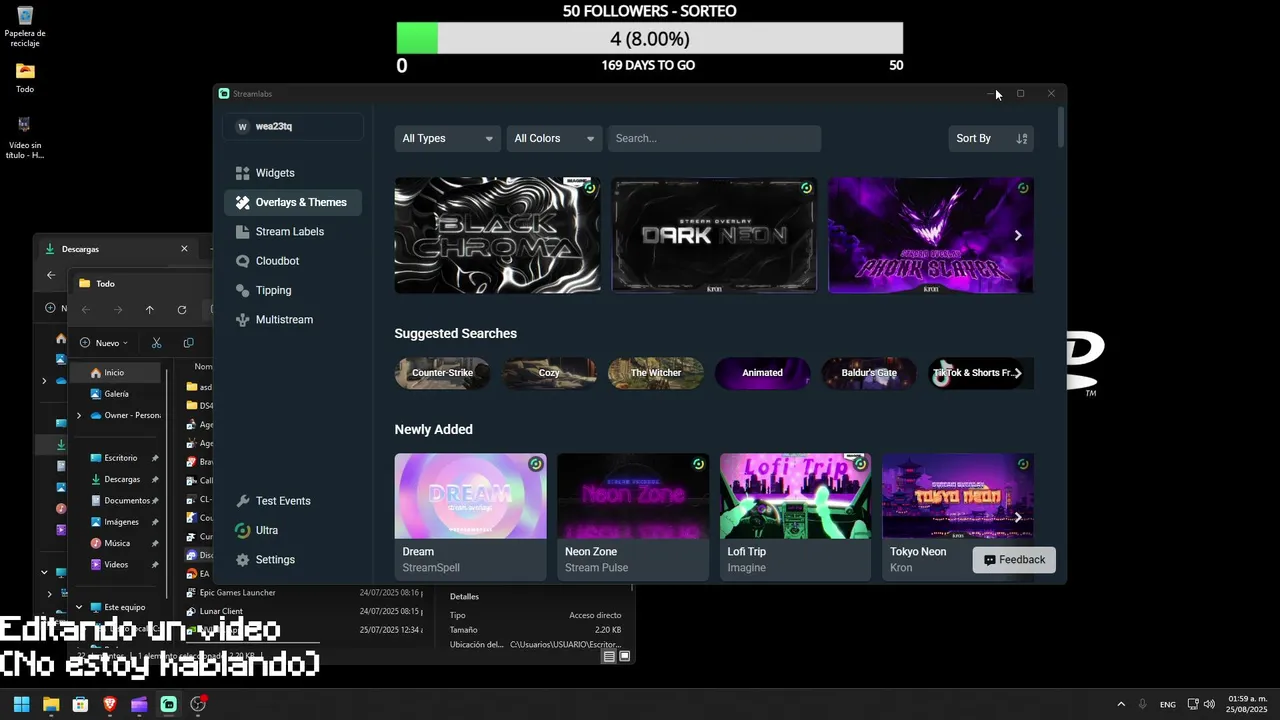
Task: Close the Descargas tab in File Explorer
Action: pos(184,249)
